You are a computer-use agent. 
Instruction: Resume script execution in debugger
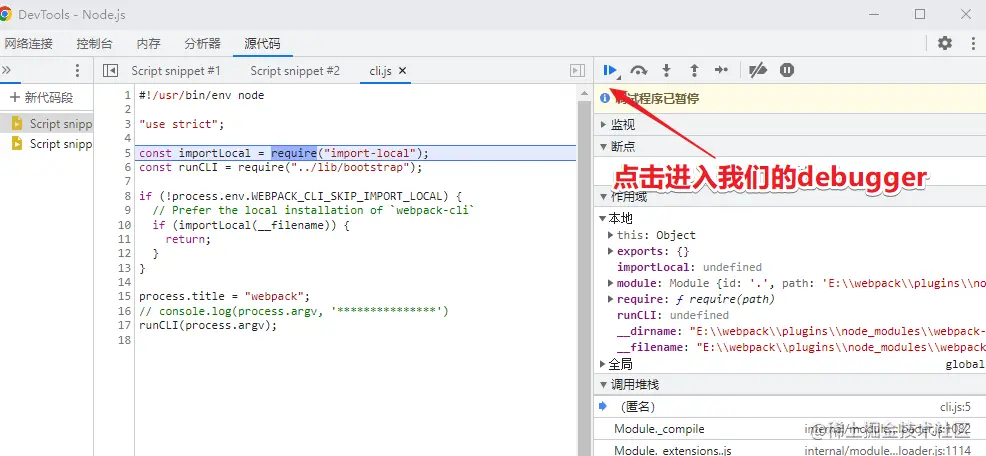click(610, 70)
